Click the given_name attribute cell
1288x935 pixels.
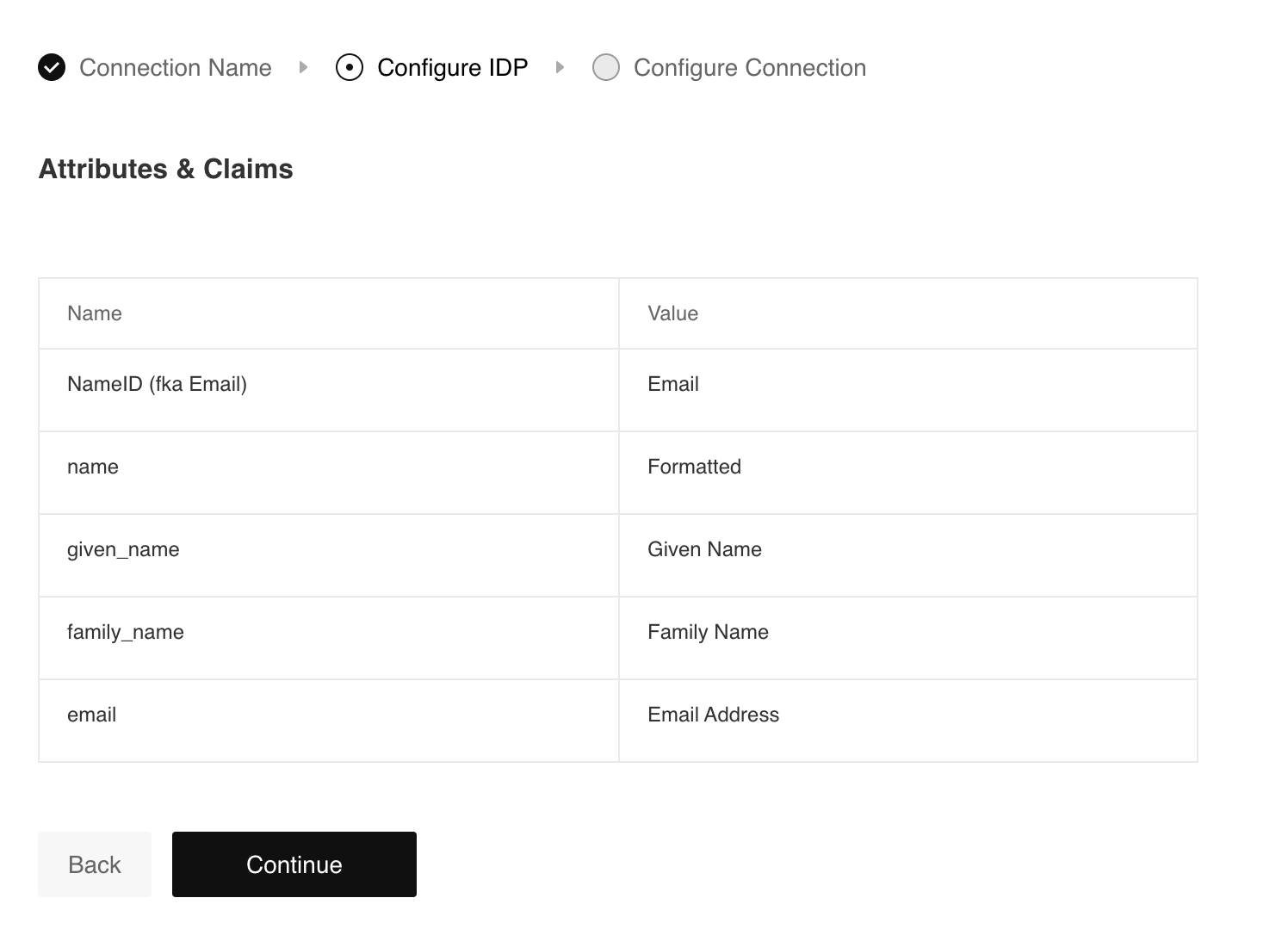click(x=123, y=549)
